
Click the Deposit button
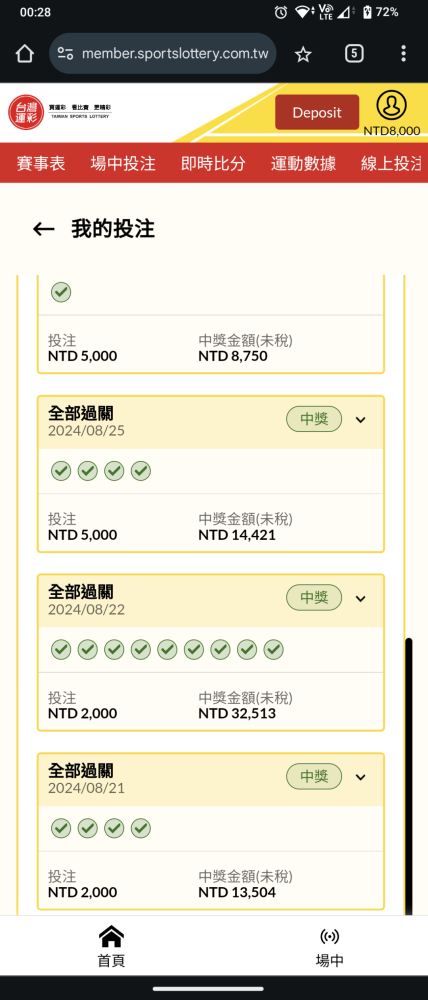click(317, 112)
